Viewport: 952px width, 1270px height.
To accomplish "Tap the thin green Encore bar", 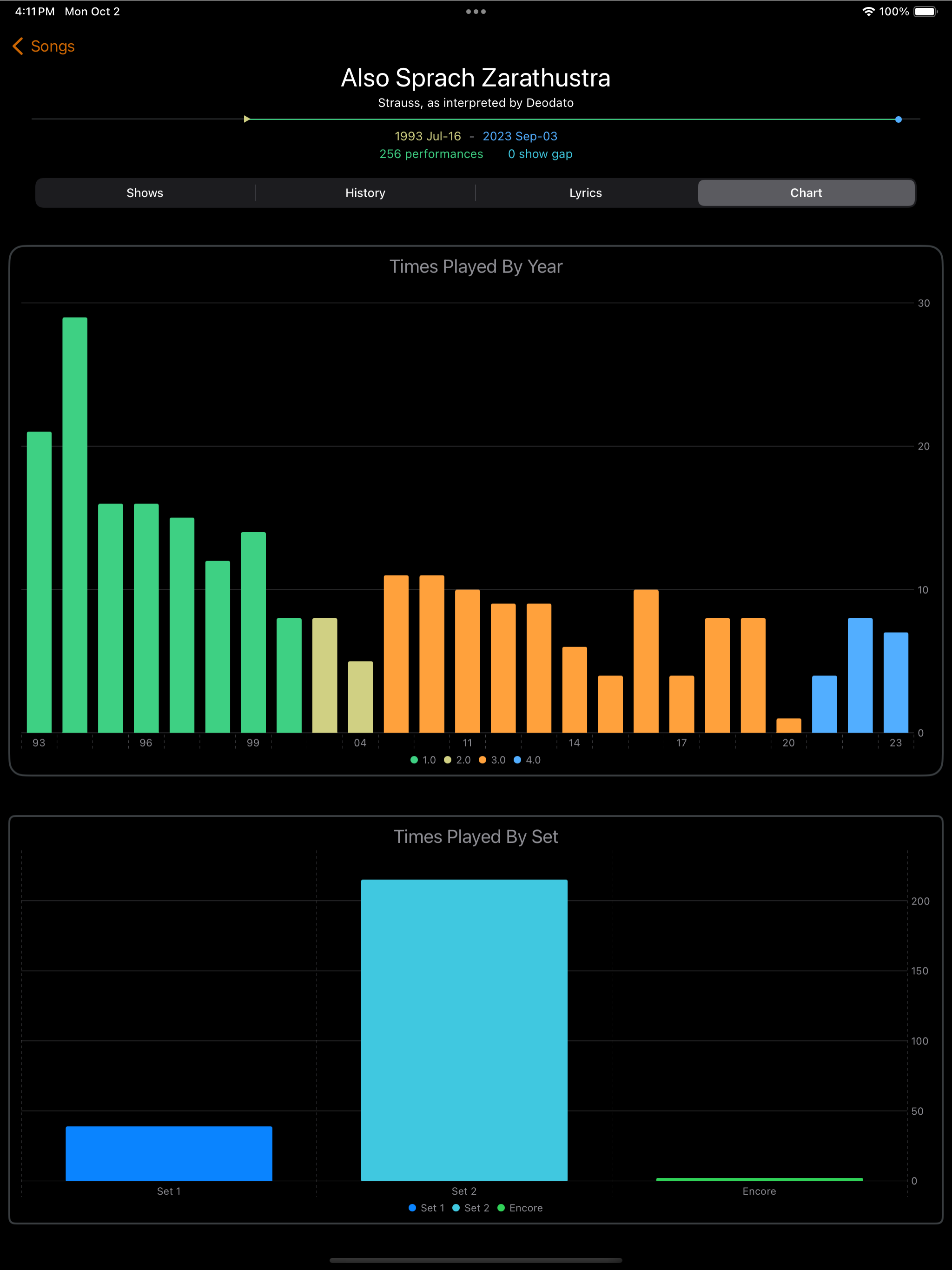I will tap(759, 1179).
